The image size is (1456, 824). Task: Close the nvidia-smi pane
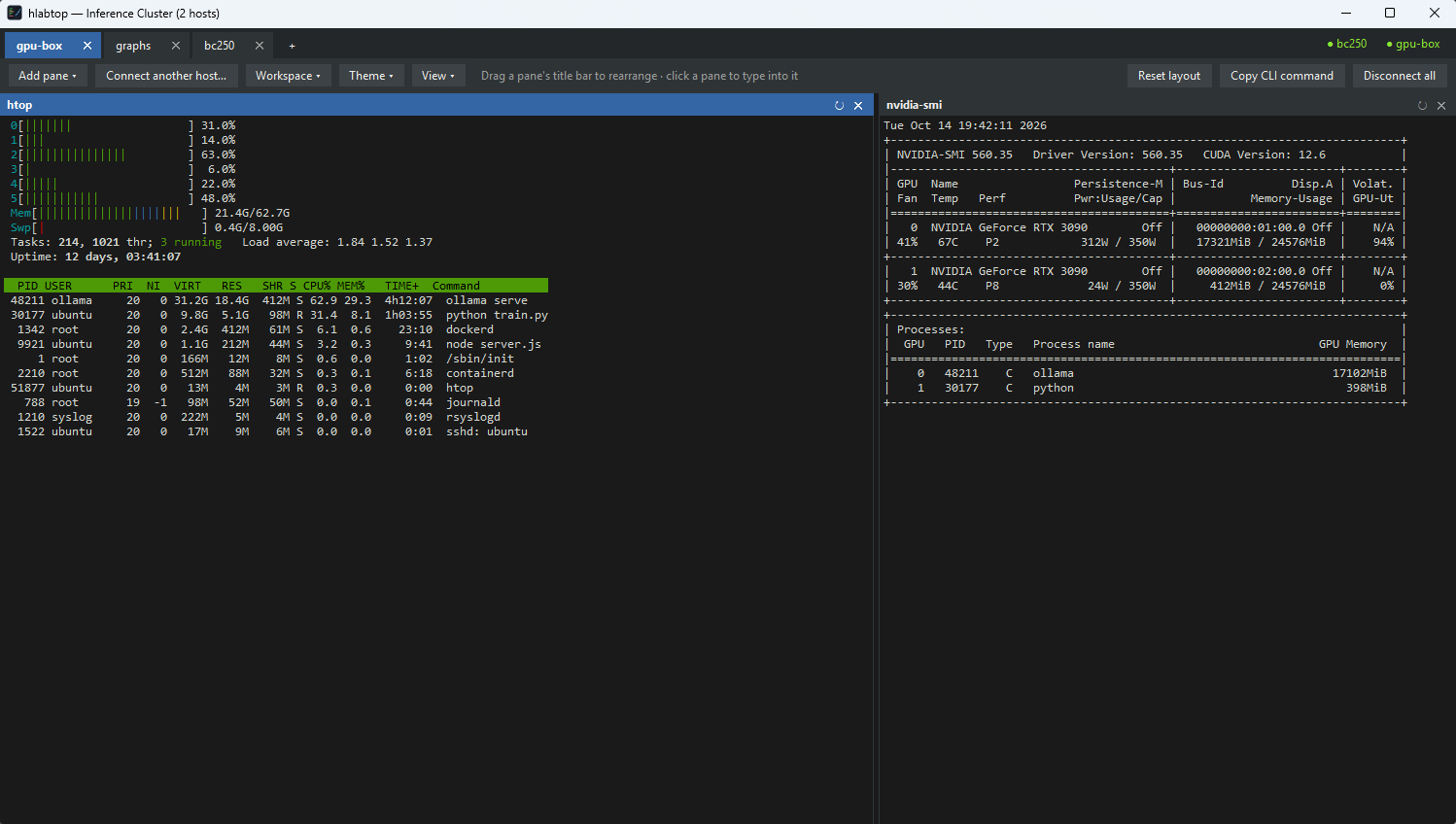coord(1441,105)
